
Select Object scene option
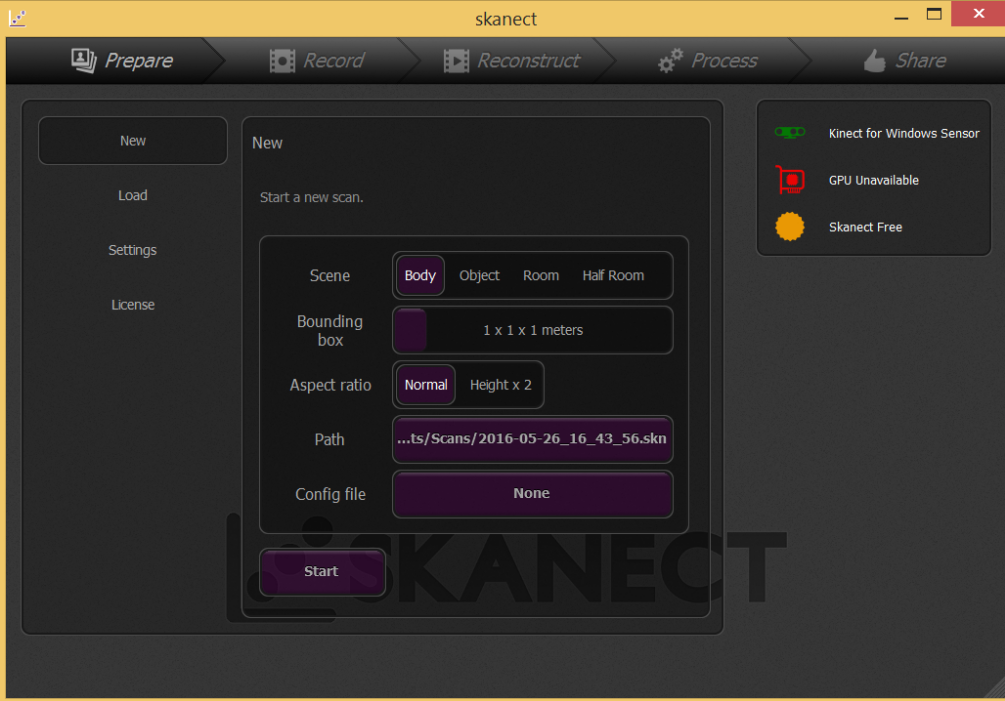tap(479, 276)
